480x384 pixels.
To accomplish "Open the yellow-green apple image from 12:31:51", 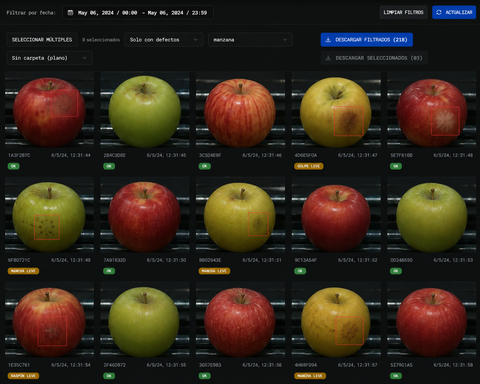I will tap(240, 215).
